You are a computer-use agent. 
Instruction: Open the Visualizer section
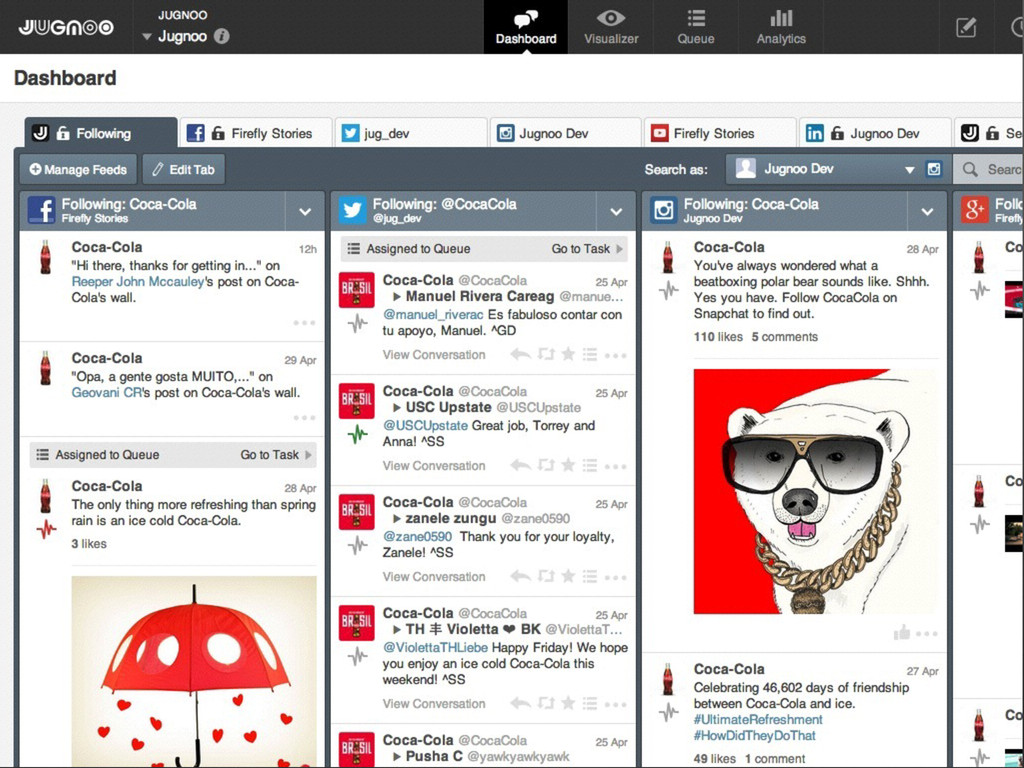pos(611,27)
